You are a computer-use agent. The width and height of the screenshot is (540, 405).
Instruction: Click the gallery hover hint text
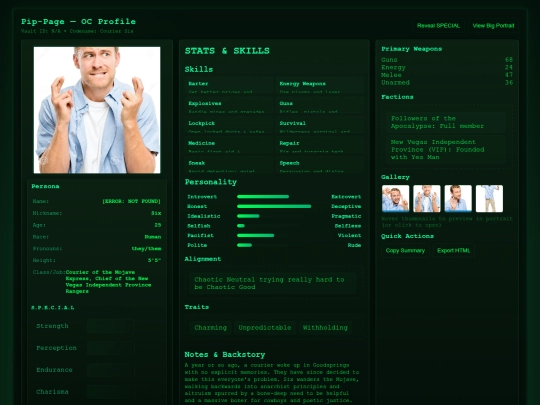[x=447, y=222]
